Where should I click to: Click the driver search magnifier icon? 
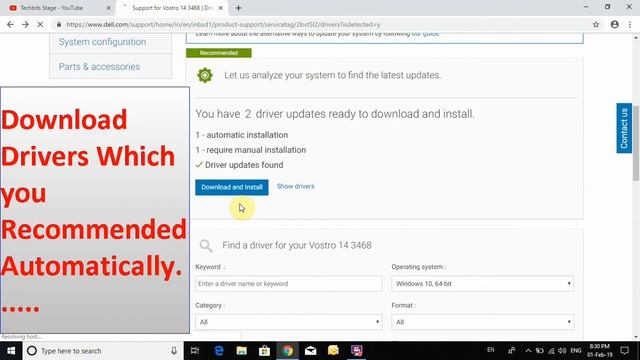tap(206, 245)
